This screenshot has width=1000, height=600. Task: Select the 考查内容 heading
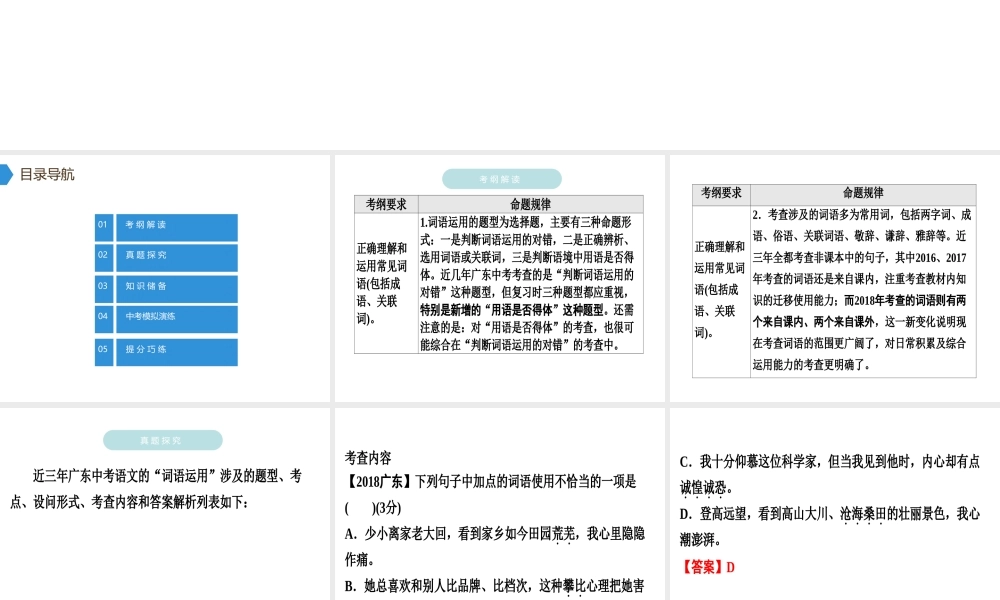pos(368,458)
